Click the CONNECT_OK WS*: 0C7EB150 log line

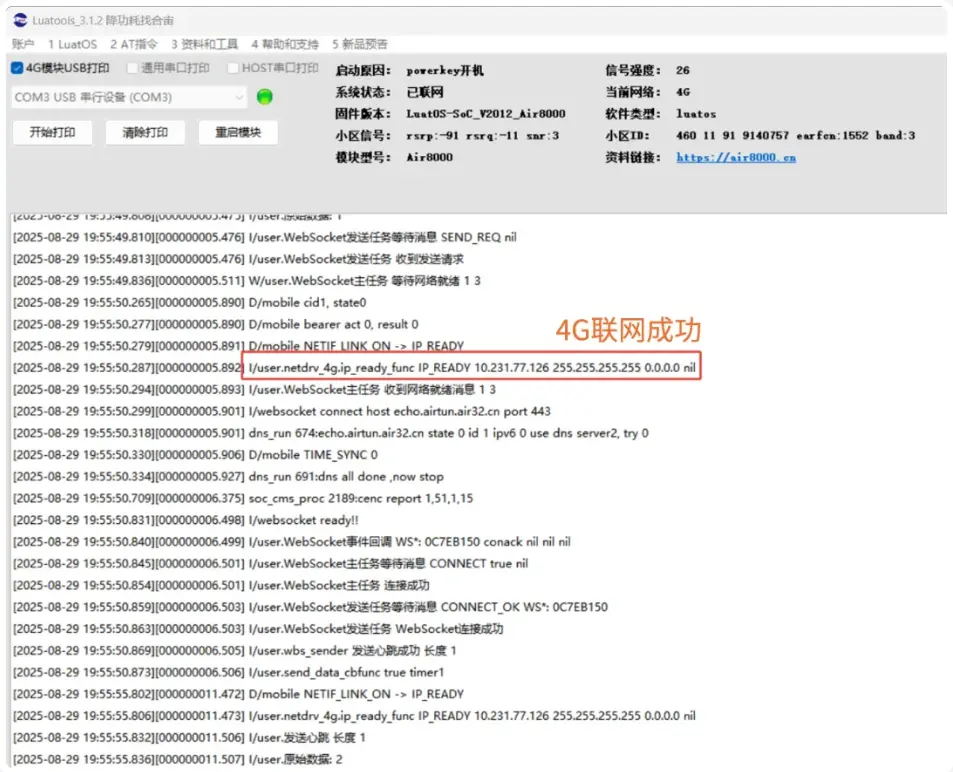point(311,607)
